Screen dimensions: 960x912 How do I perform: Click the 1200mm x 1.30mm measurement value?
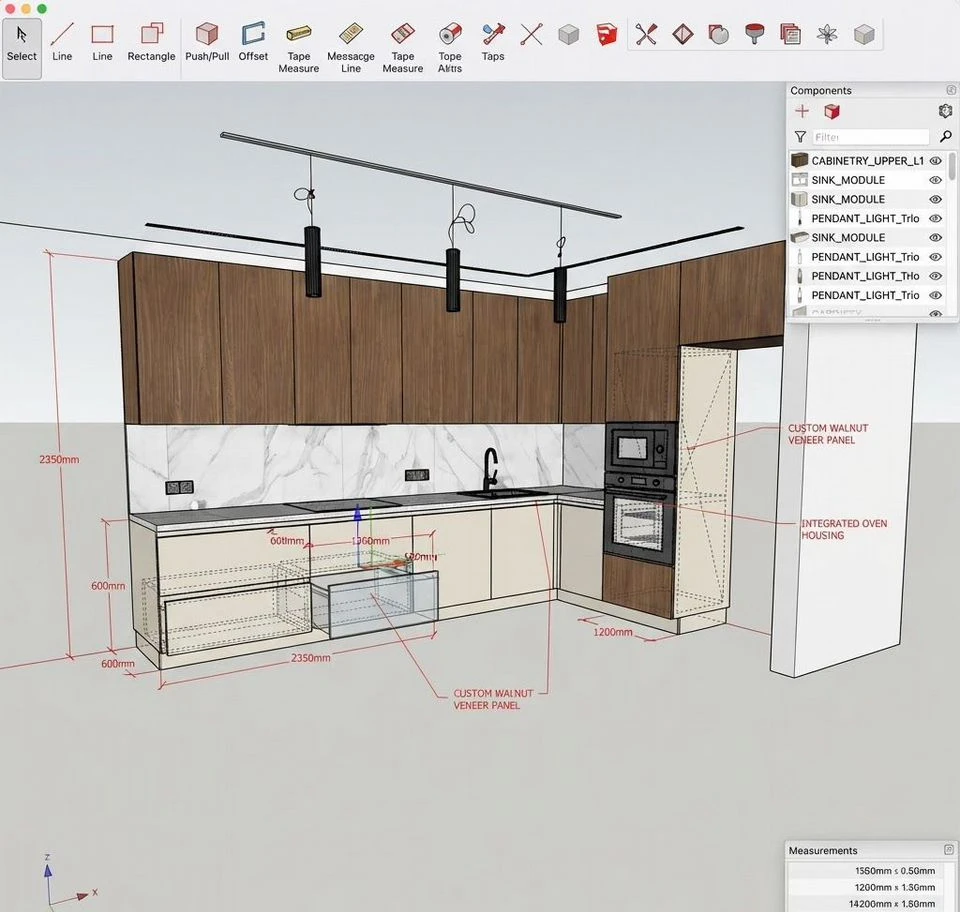coord(894,887)
